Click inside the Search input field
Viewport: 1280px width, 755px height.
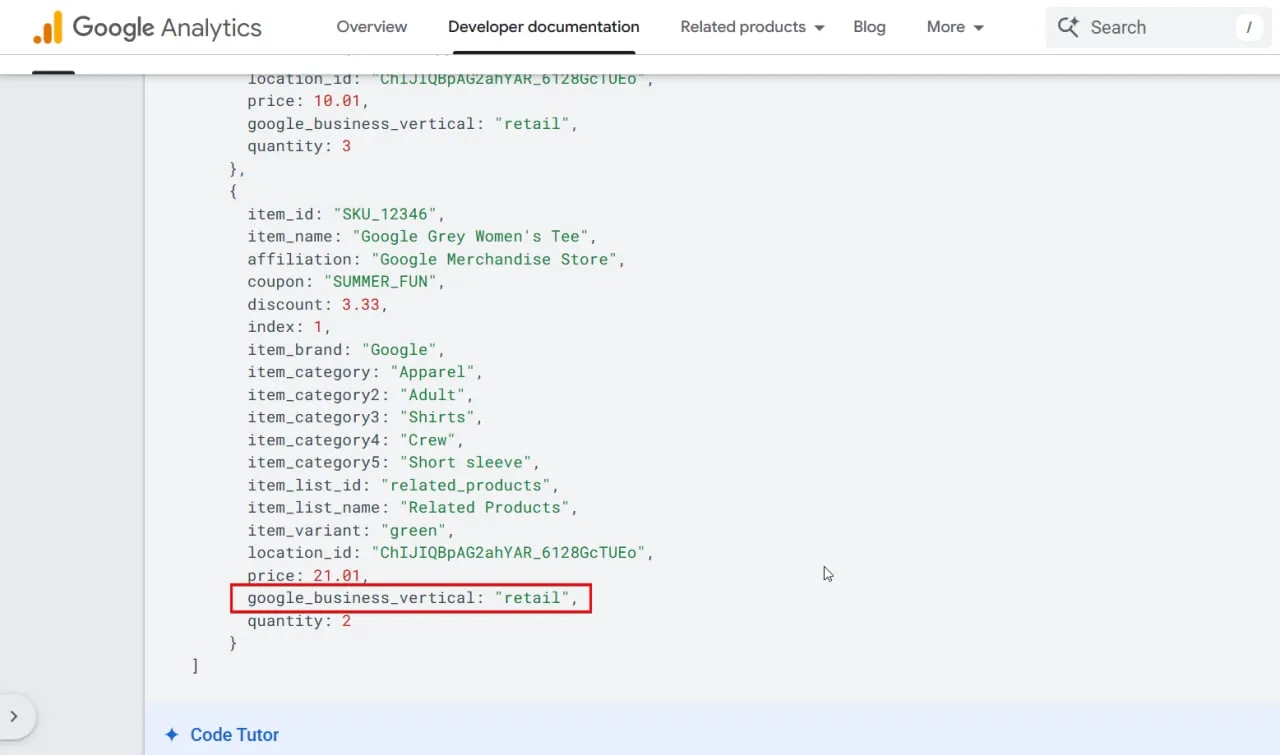tap(1140, 27)
